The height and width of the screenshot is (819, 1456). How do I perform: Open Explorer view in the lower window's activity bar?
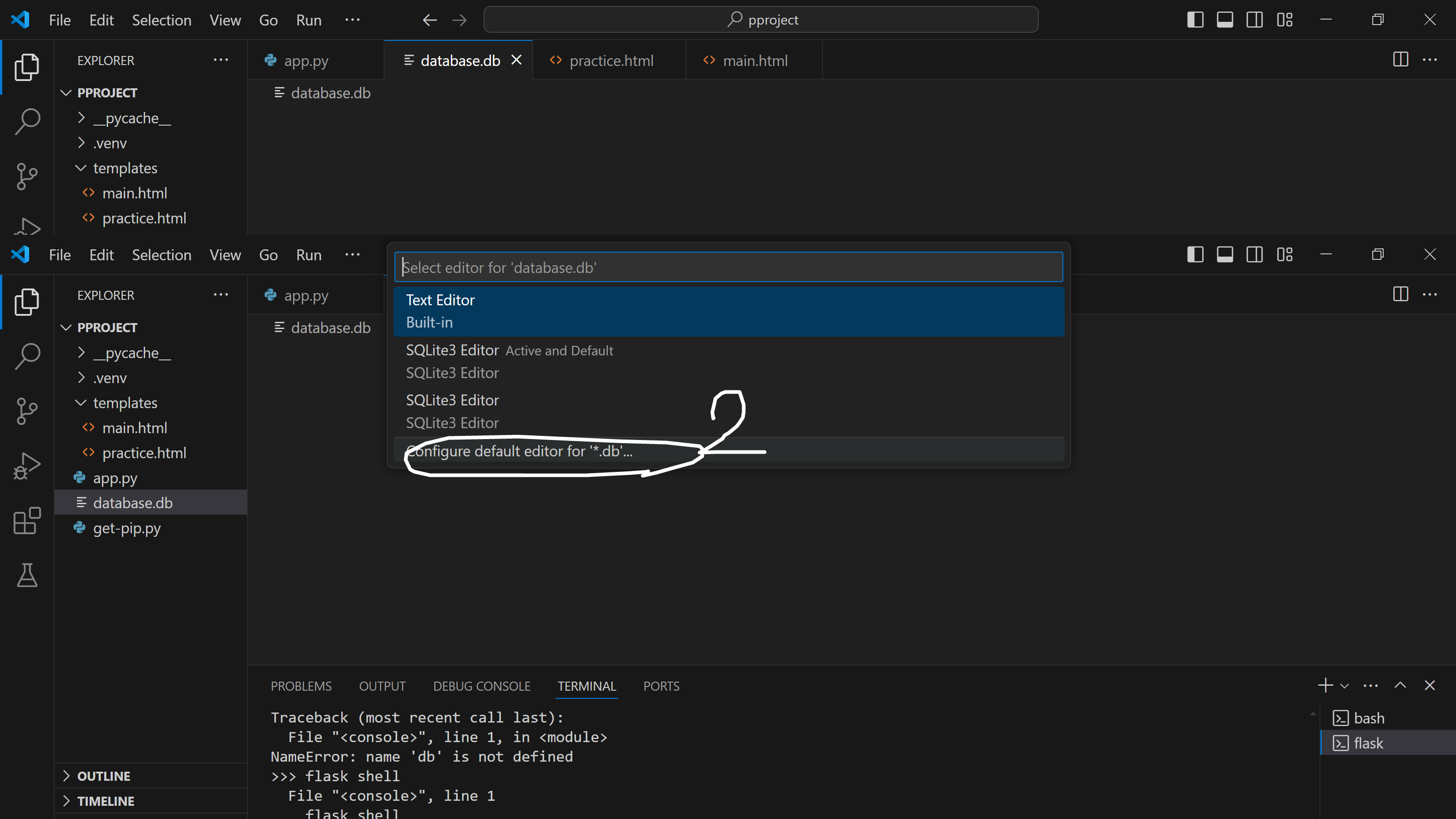26,302
